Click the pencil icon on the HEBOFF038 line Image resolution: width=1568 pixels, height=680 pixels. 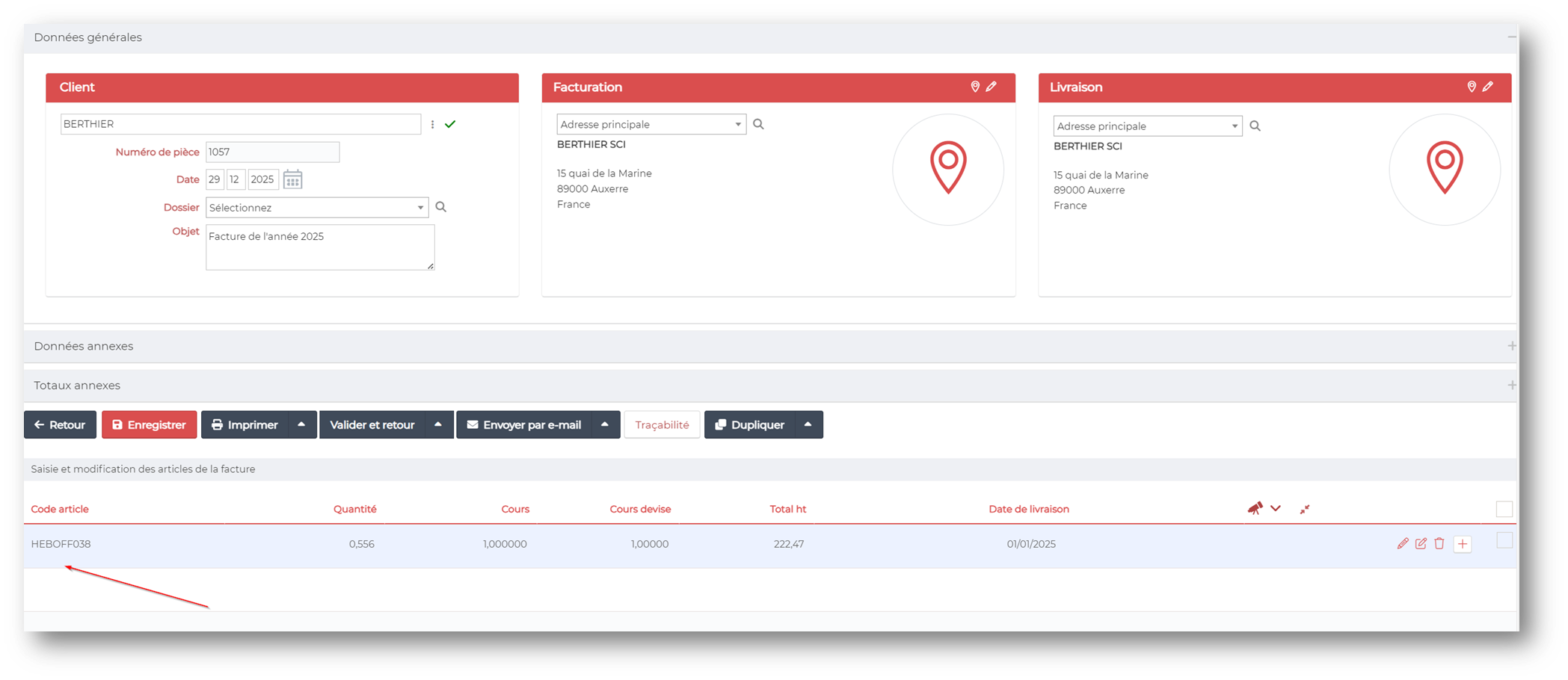pyautogui.click(x=1403, y=544)
